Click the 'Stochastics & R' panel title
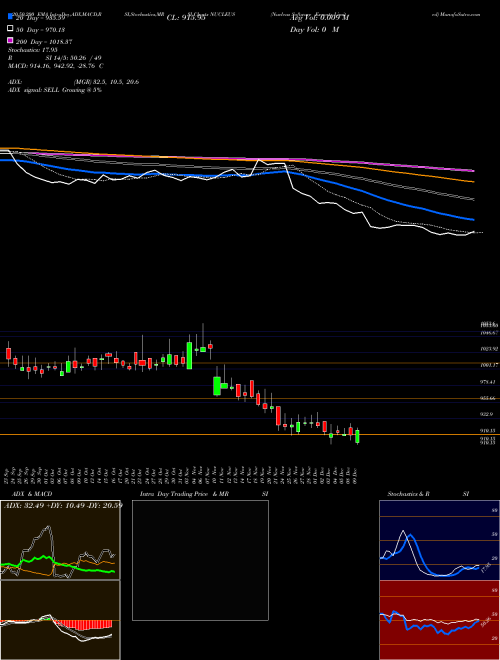Image resolution: width=500 pixels, height=660 pixels. (408, 494)
